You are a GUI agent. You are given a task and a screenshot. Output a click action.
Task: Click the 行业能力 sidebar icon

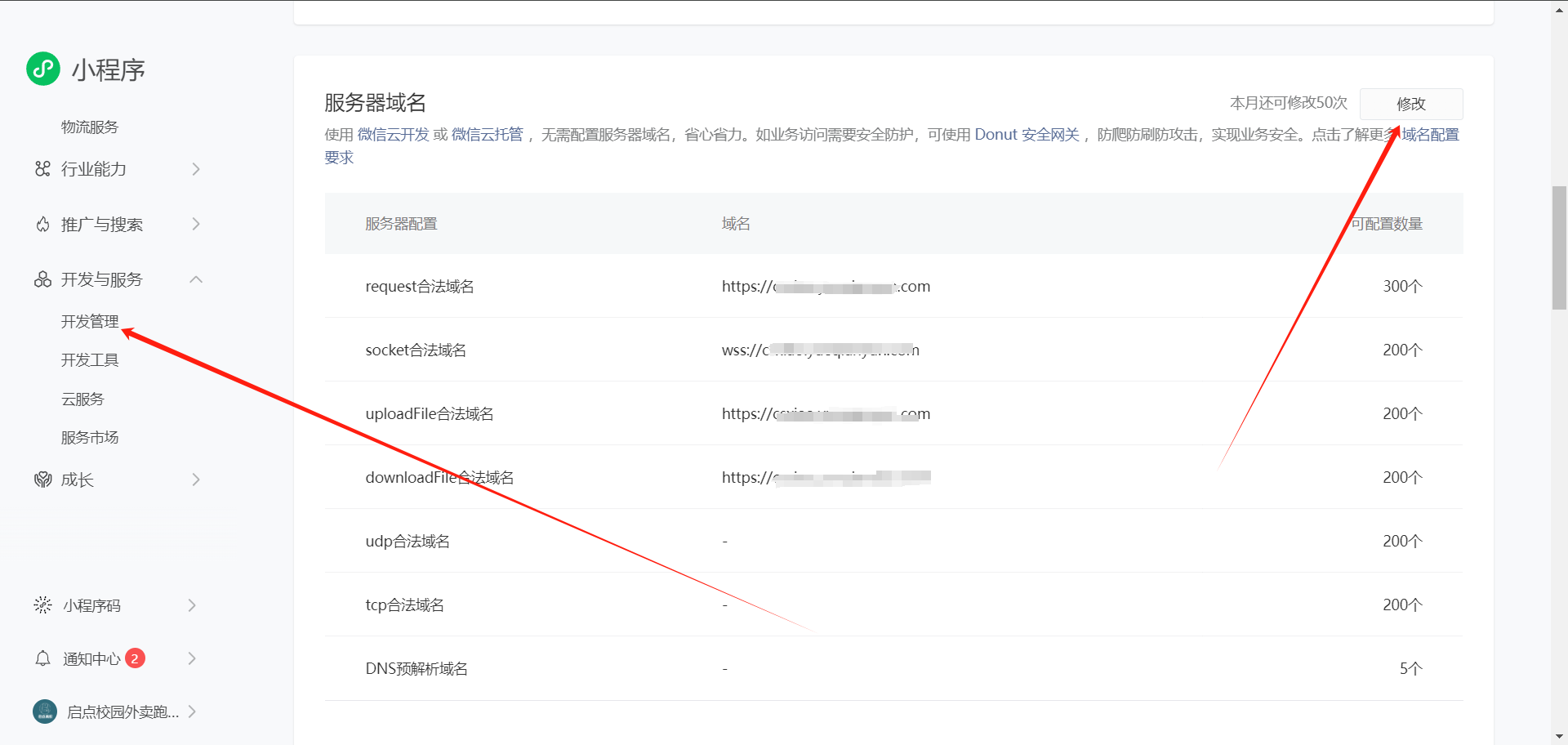pyautogui.click(x=42, y=169)
